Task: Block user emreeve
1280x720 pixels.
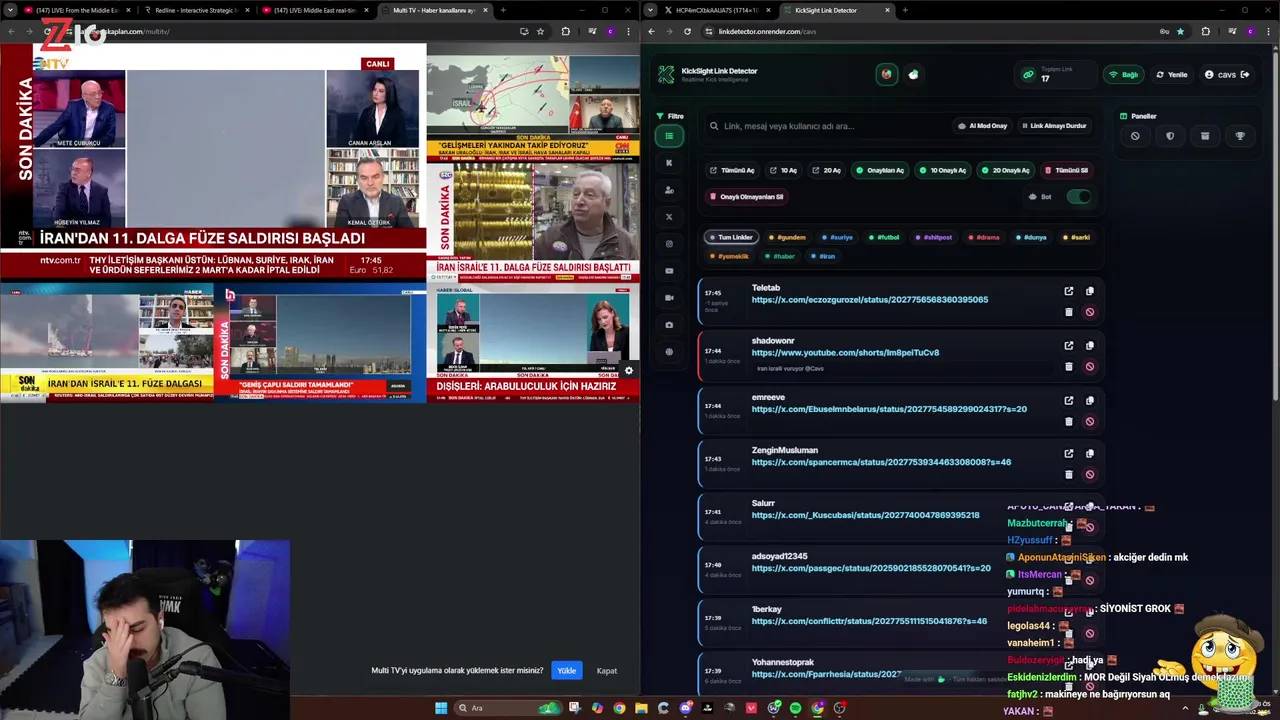Action: [x=1090, y=421]
